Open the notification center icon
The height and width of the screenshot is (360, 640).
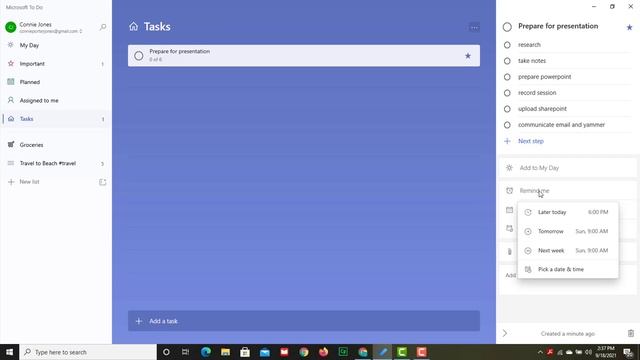coord(628,352)
